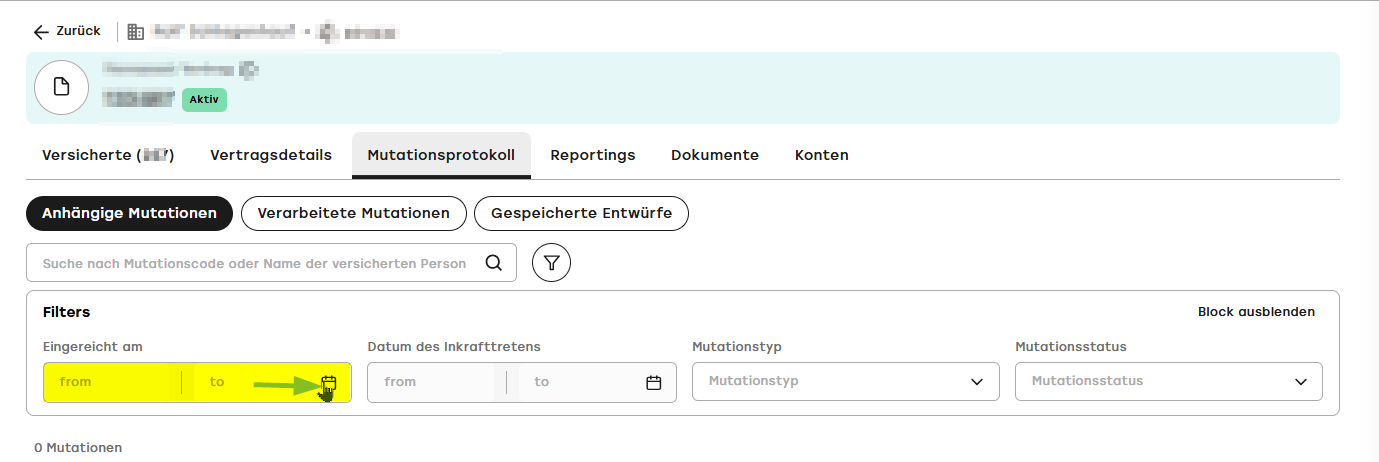Show Anhängige Mutationen

(129, 213)
